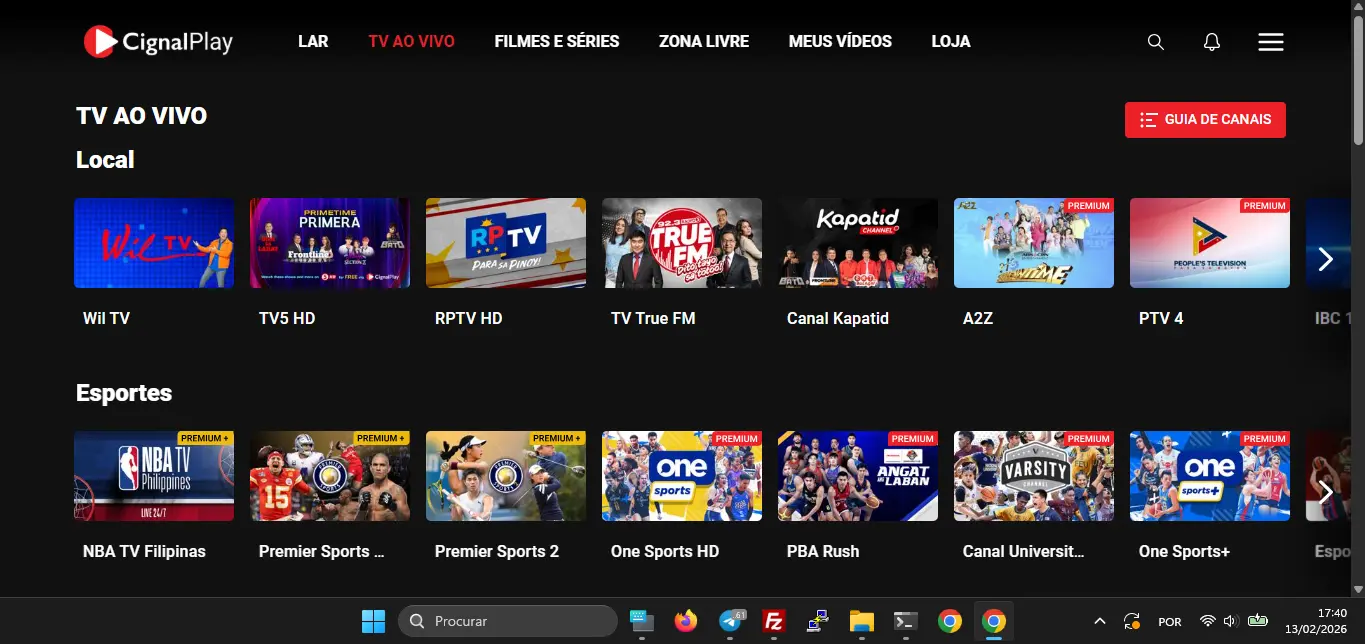1365x644 pixels.
Task: Open the LOJA menu item
Action: [x=951, y=42]
